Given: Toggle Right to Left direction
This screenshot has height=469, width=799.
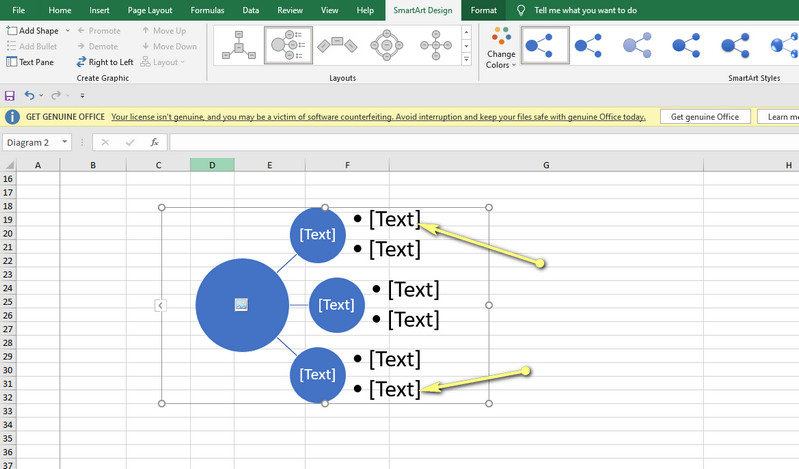Looking at the screenshot, I should [105, 62].
